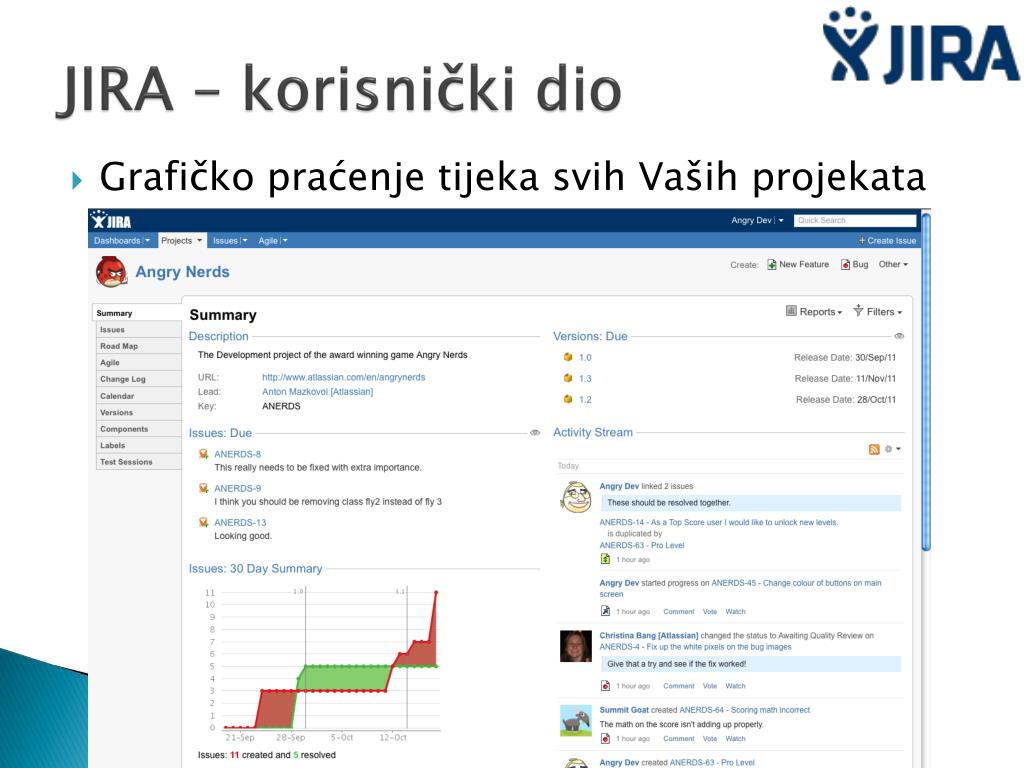The height and width of the screenshot is (768, 1024).
Task: Click the icon left of ANERDS-45 timestamp
Action: [605, 611]
